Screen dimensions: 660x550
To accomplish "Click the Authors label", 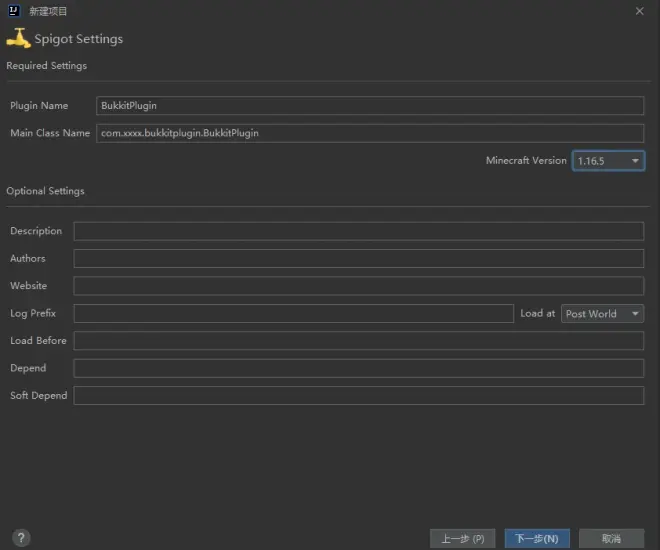I will tap(28, 258).
